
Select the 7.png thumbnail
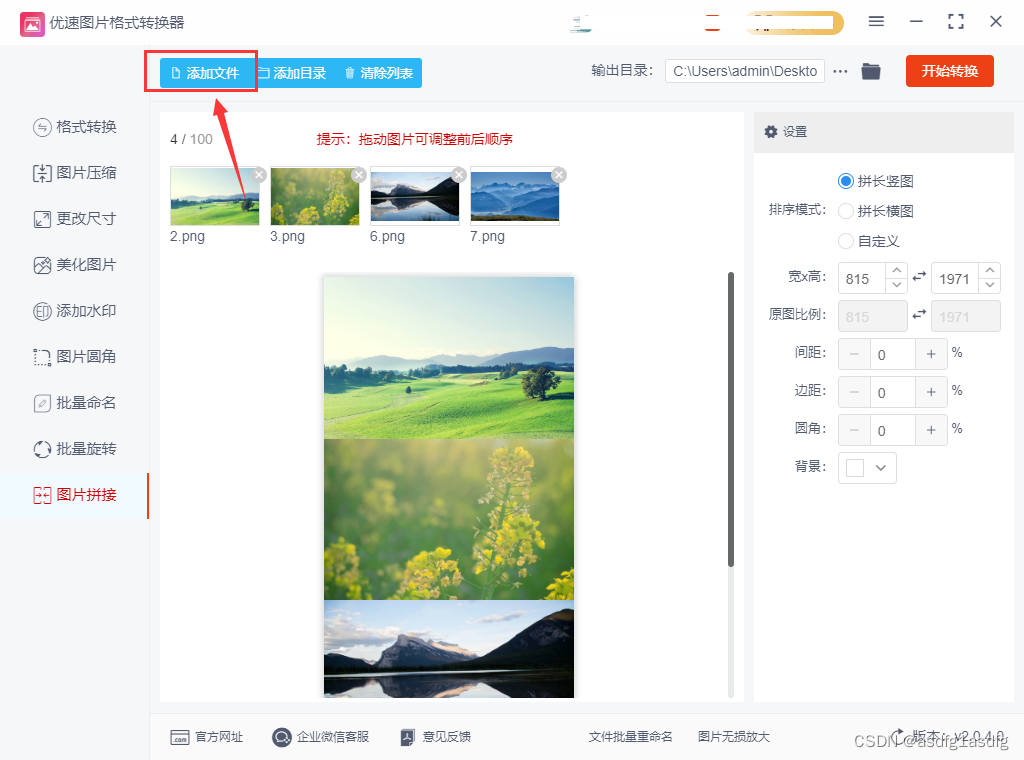[x=515, y=196]
